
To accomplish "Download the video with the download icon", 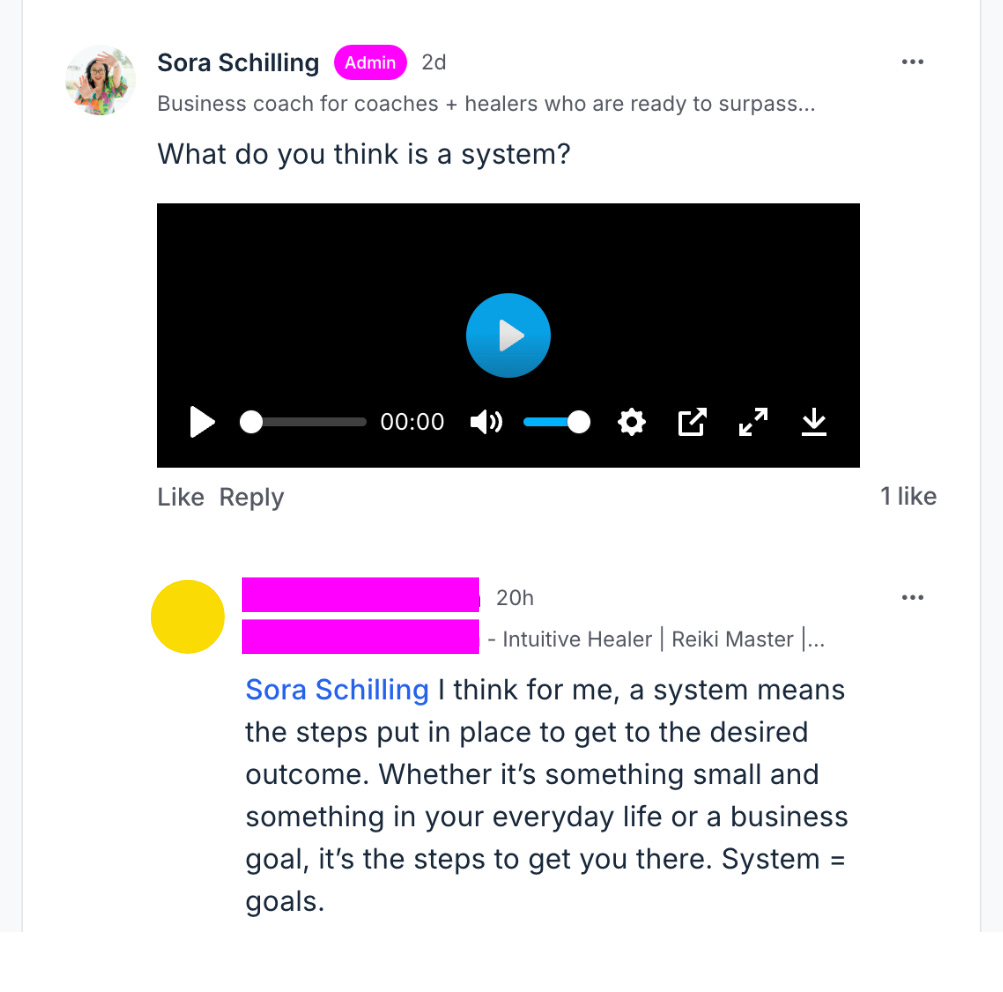I will 814,422.
